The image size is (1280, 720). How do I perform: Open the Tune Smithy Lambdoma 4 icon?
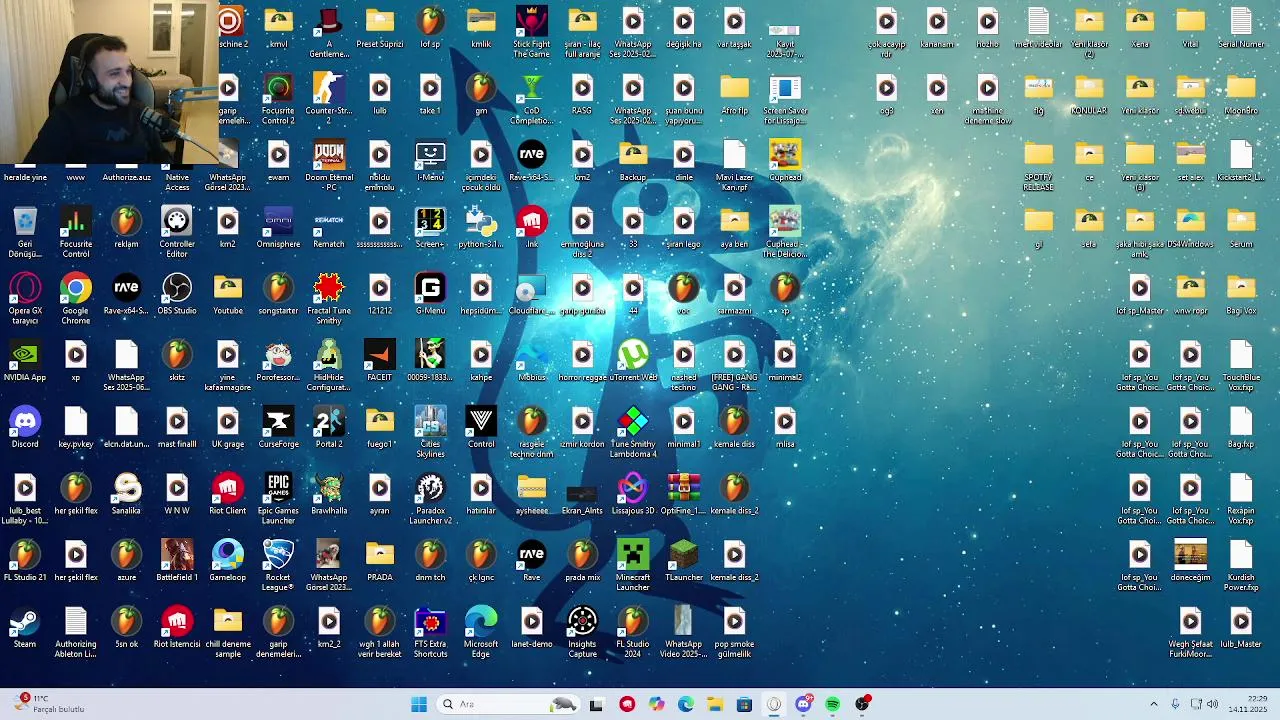pos(632,433)
